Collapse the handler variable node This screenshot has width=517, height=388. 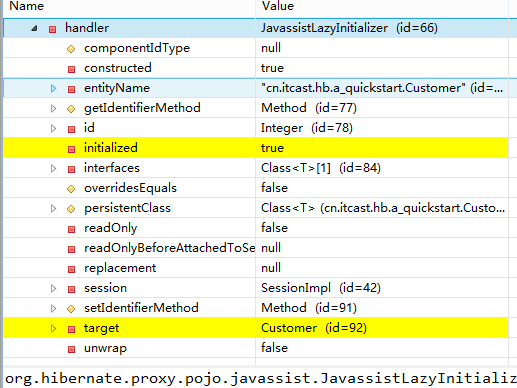pos(34,29)
